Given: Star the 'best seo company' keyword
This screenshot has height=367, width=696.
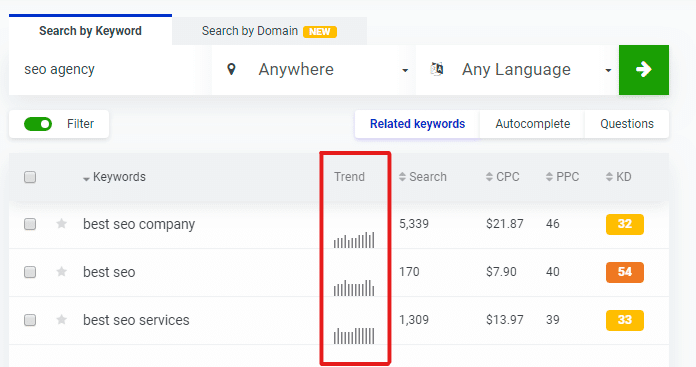Looking at the screenshot, I should 62,224.
